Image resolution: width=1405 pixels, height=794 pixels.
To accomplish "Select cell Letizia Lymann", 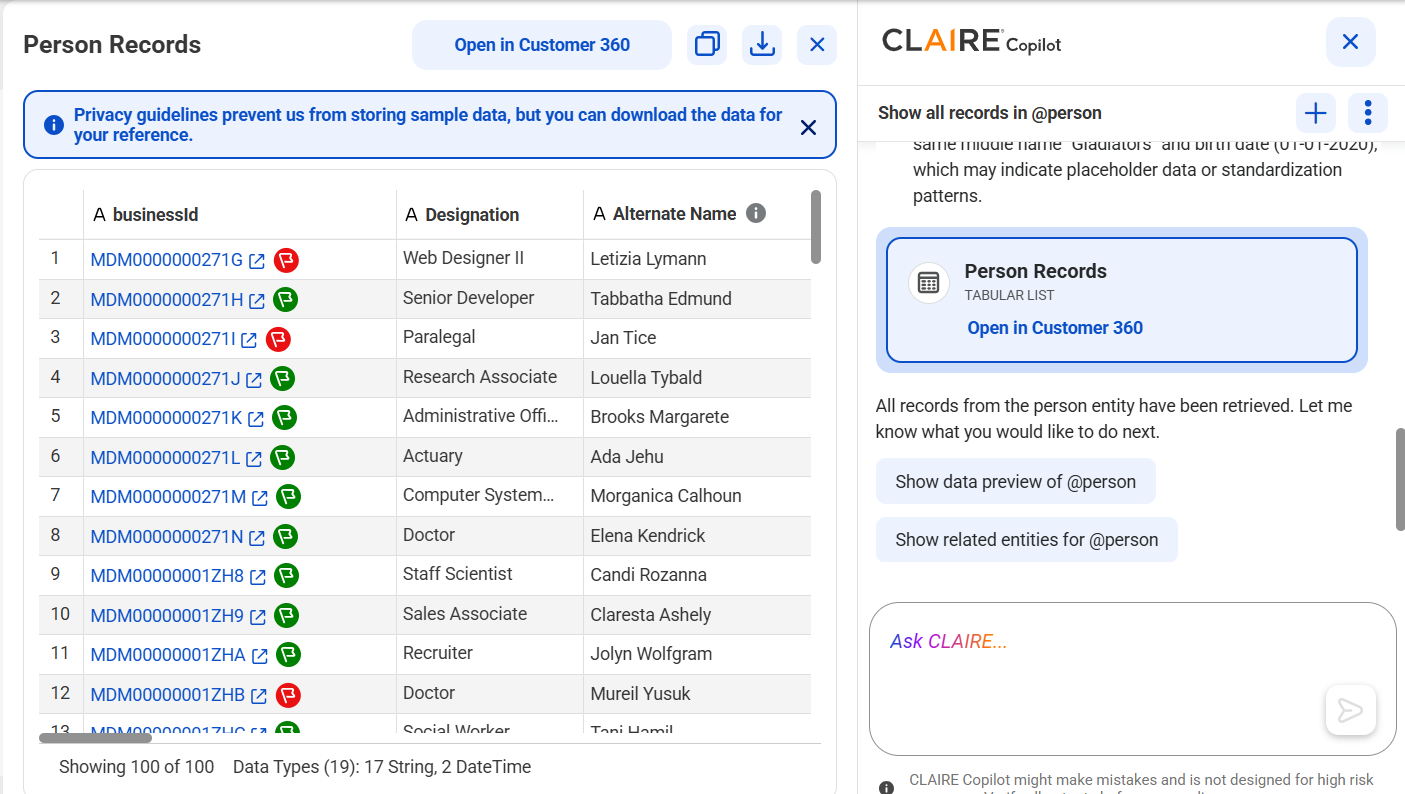I will 697,259.
